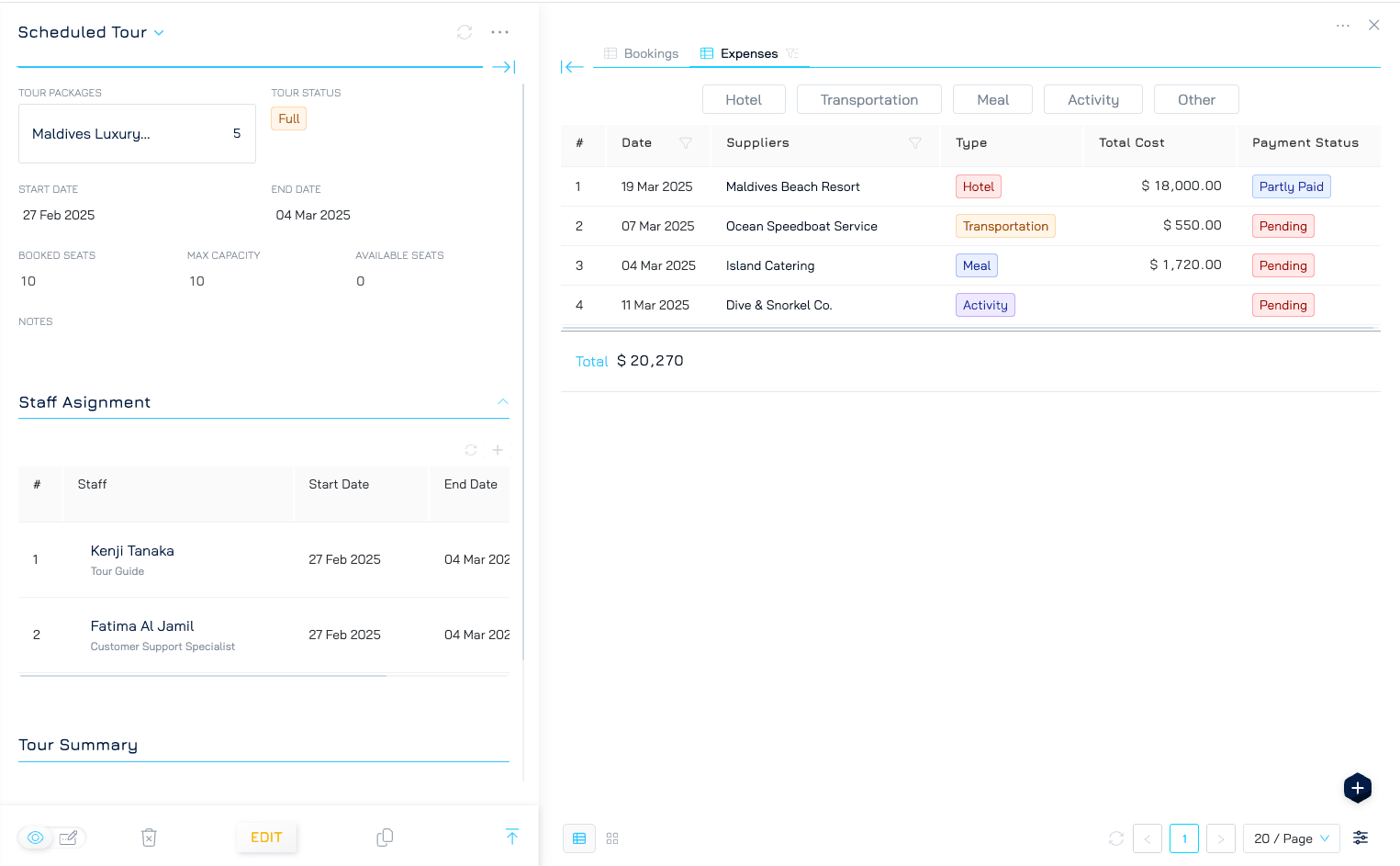Refresh the Scheduled Tour panel
Screen dimensions: 1400x866
465,32
